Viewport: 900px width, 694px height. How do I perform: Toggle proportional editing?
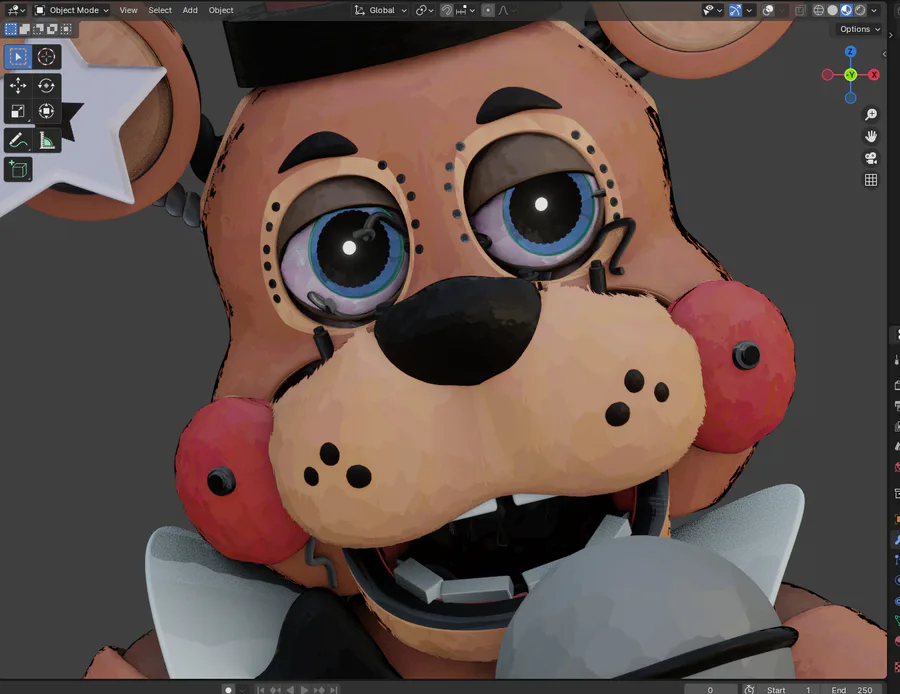(488, 10)
